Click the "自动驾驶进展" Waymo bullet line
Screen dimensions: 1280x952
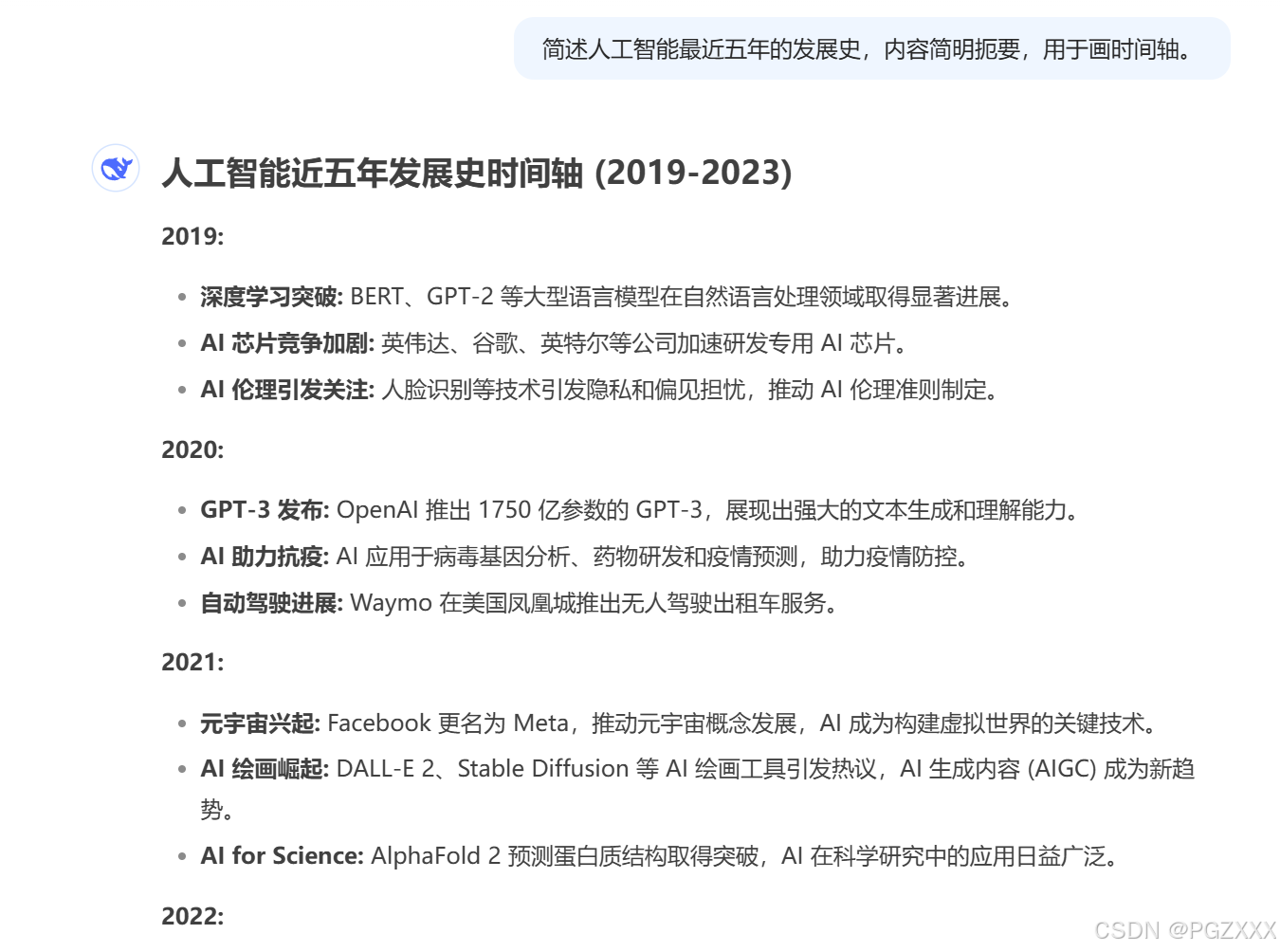click(x=521, y=603)
